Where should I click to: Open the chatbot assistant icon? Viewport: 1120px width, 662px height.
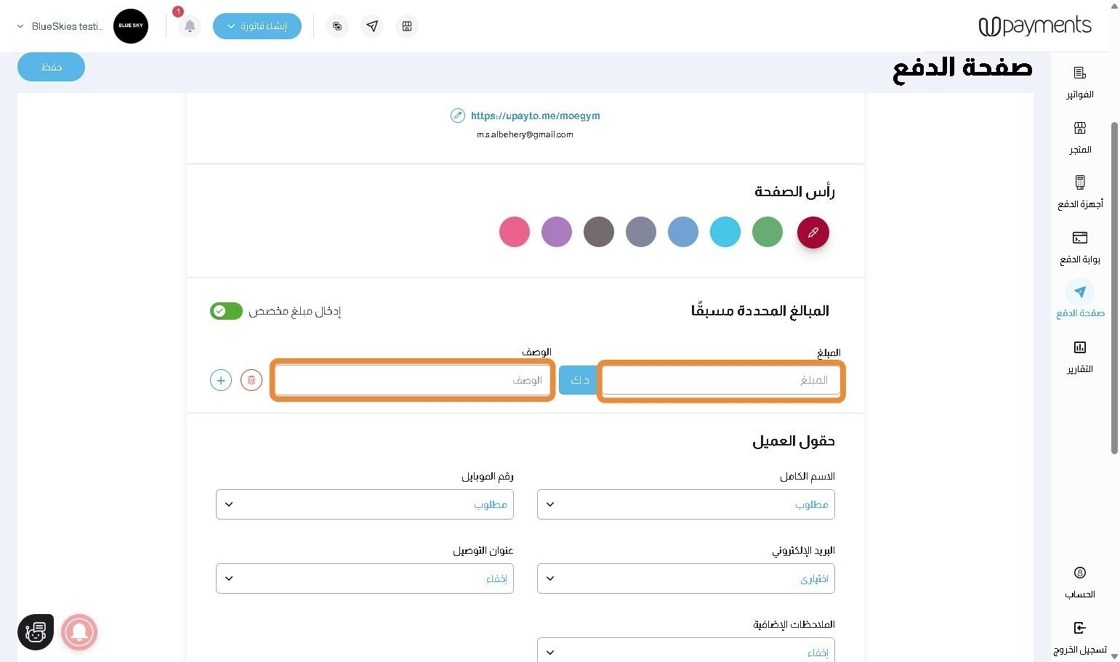point(35,632)
